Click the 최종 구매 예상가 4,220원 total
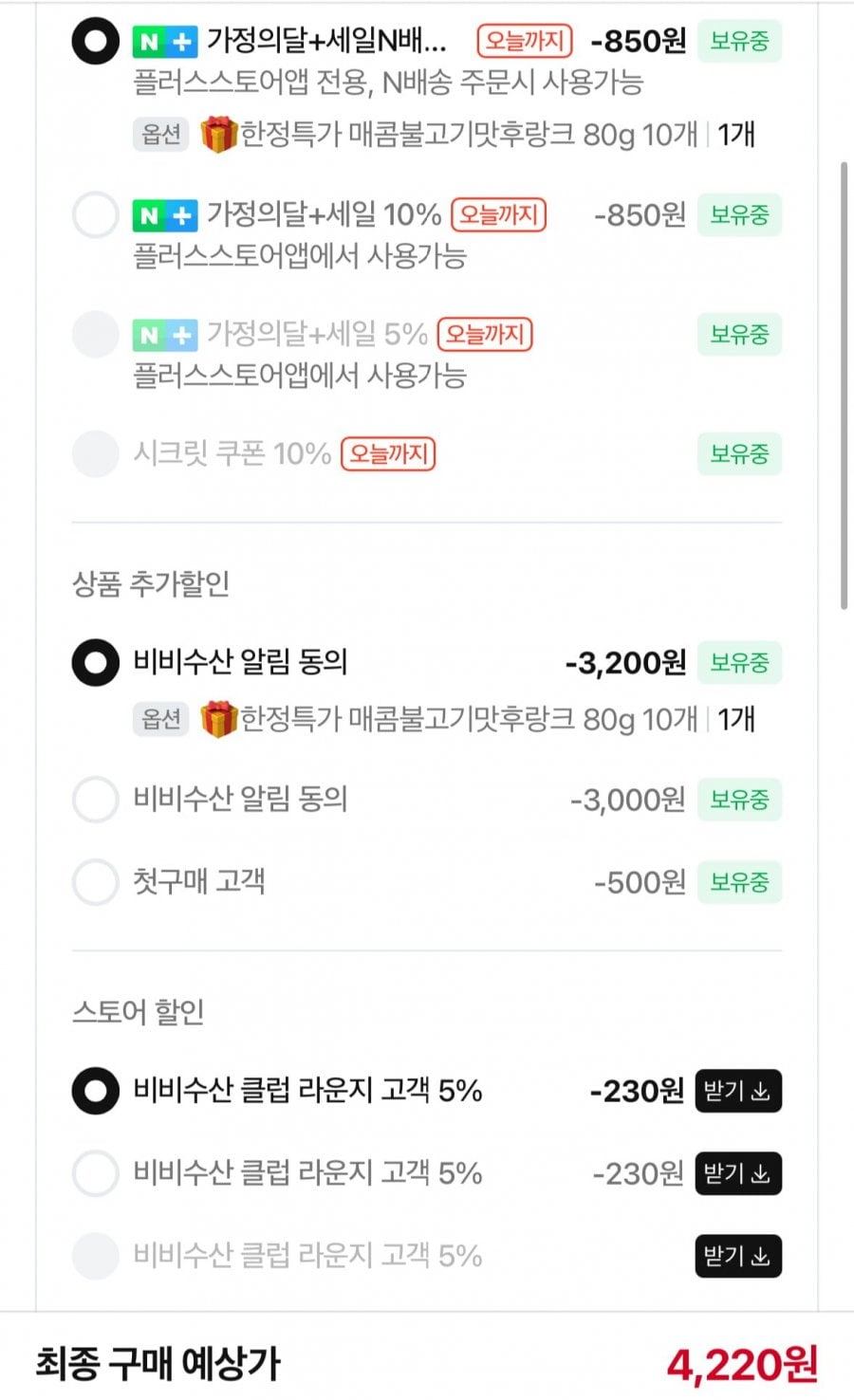The height and width of the screenshot is (1400, 854). [x=741, y=1365]
